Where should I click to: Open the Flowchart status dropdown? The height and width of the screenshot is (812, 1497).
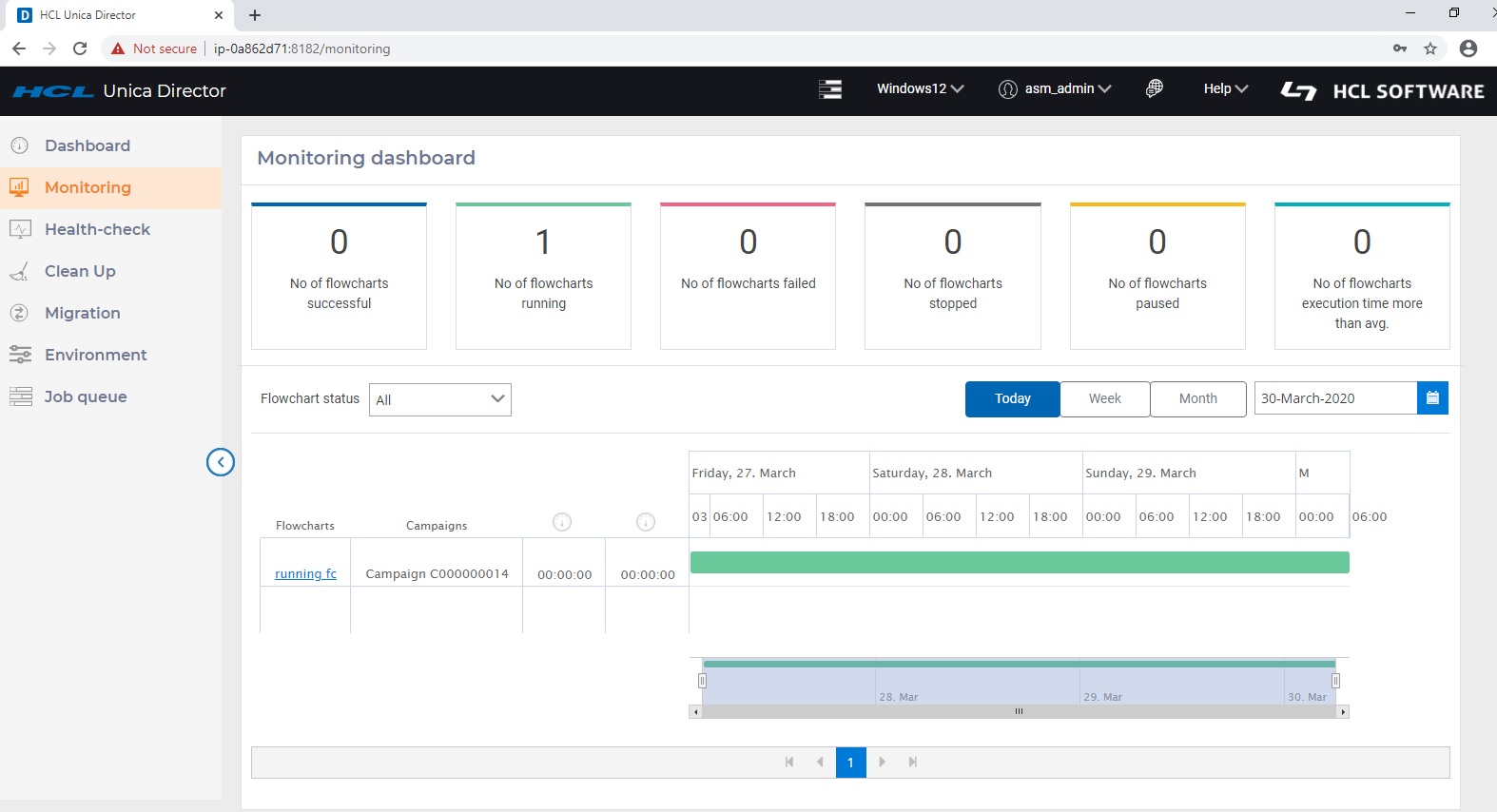click(x=439, y=399)
